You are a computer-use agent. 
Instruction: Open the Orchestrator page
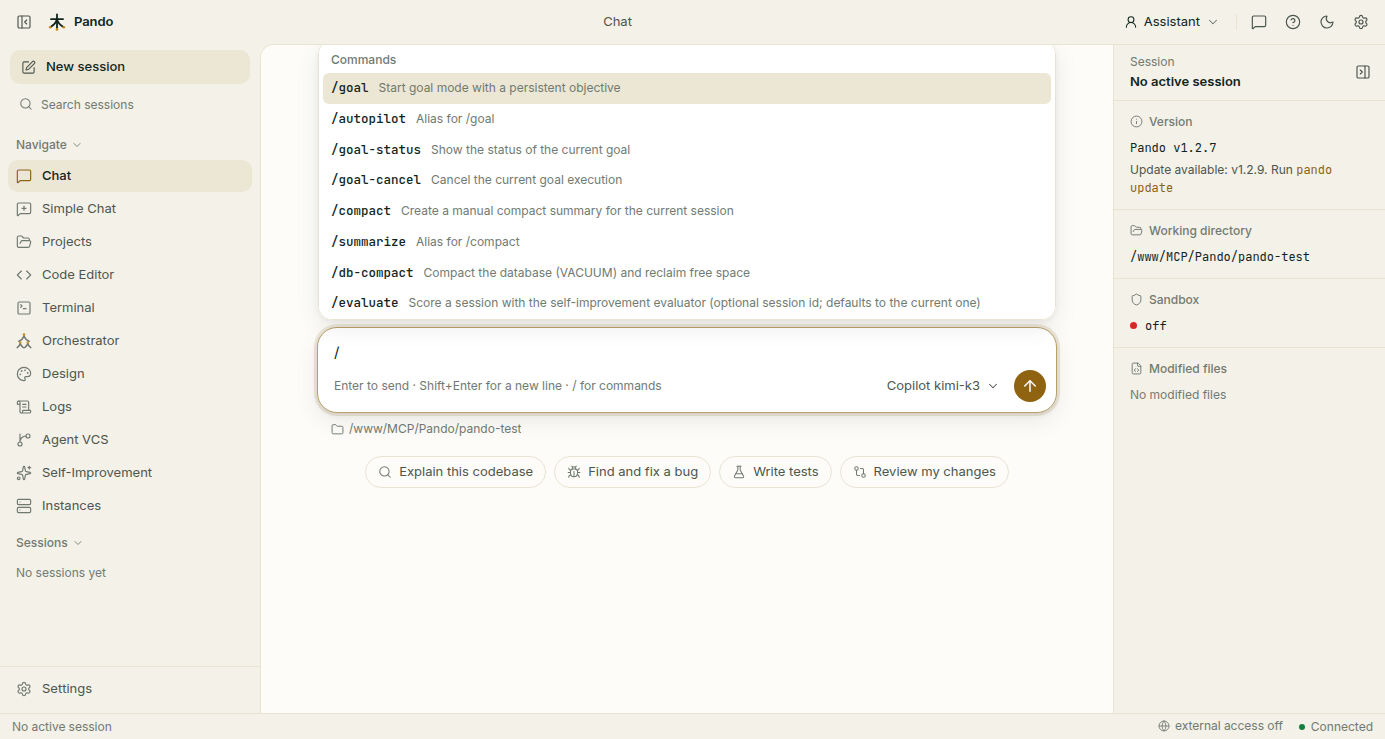pyautogui.click(x=130, y=341)
